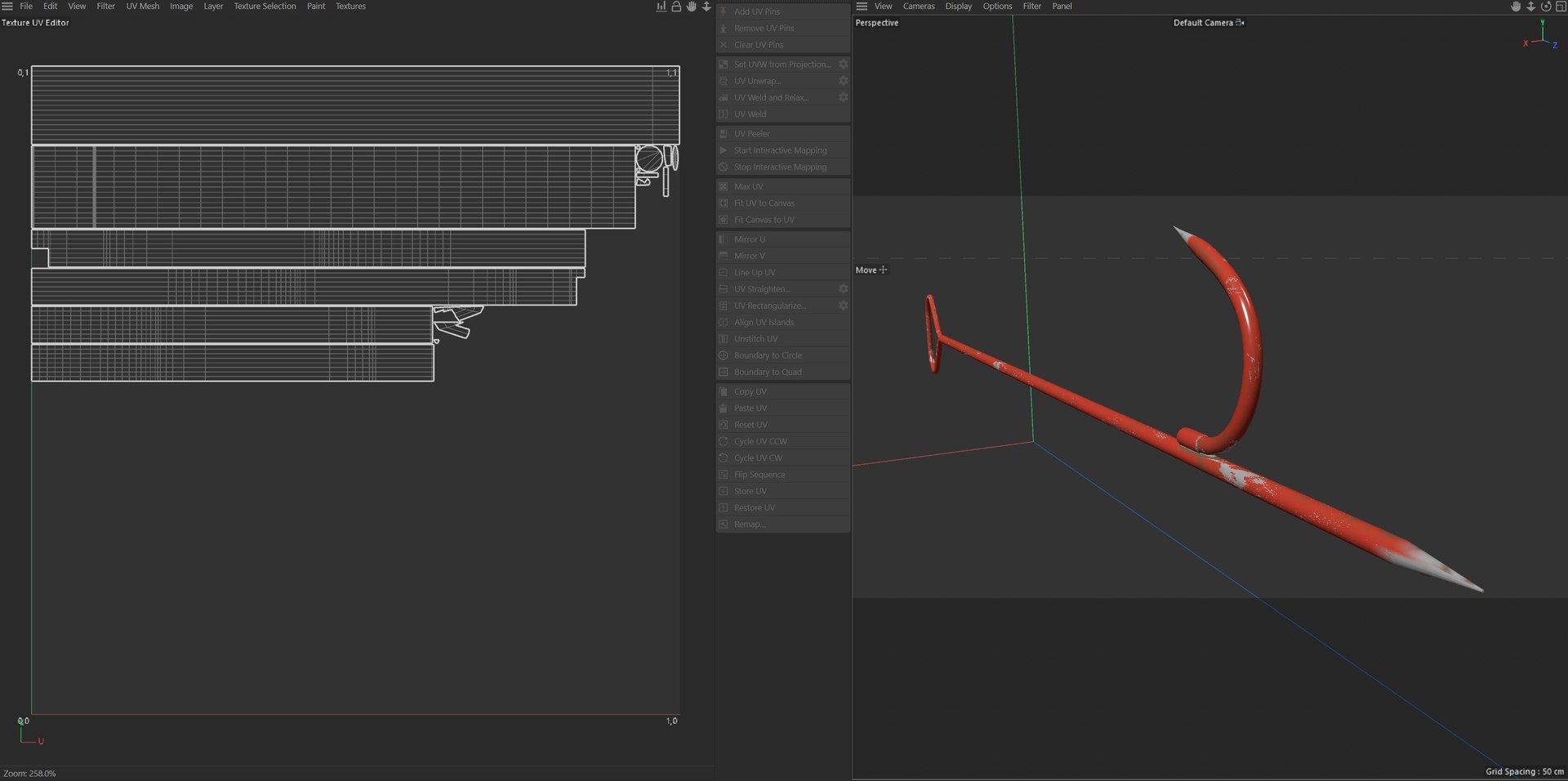This screenshot has width=1568, height=781.
Task: Click Boundary to Circle command
Action: pos(783,355)
